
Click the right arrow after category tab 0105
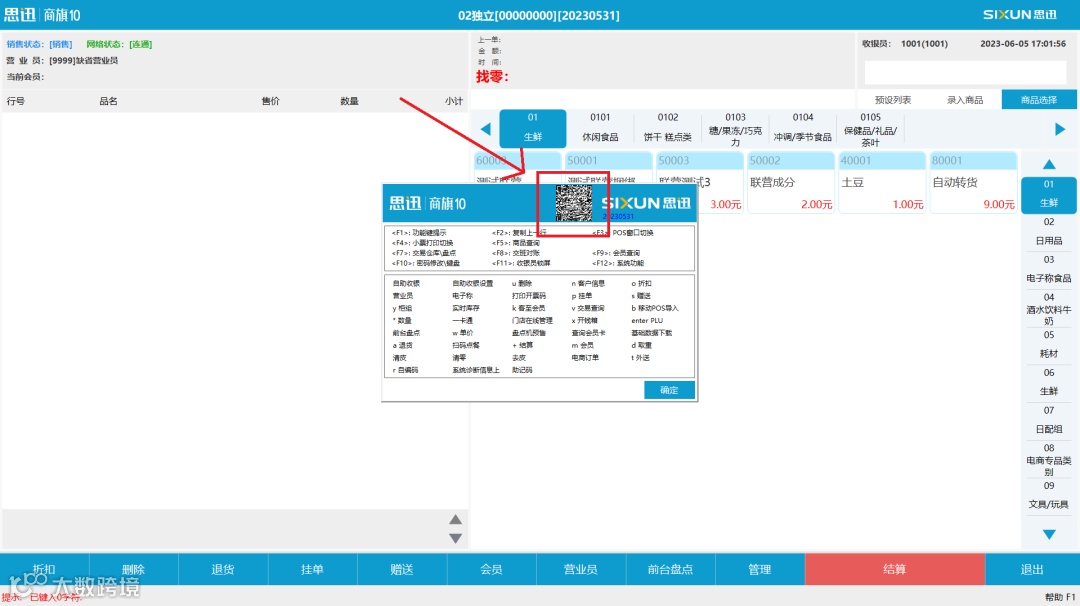pyautogui.click(x=1060, y=129)
